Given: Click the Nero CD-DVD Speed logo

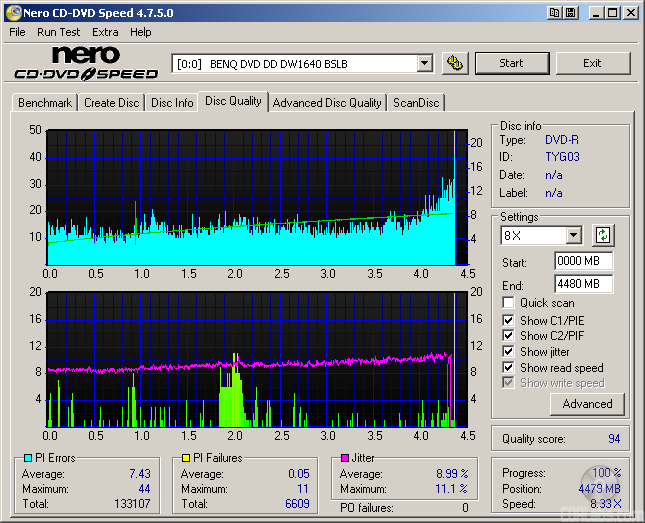Looking at the screenshot, I should [x=86, y=63].
